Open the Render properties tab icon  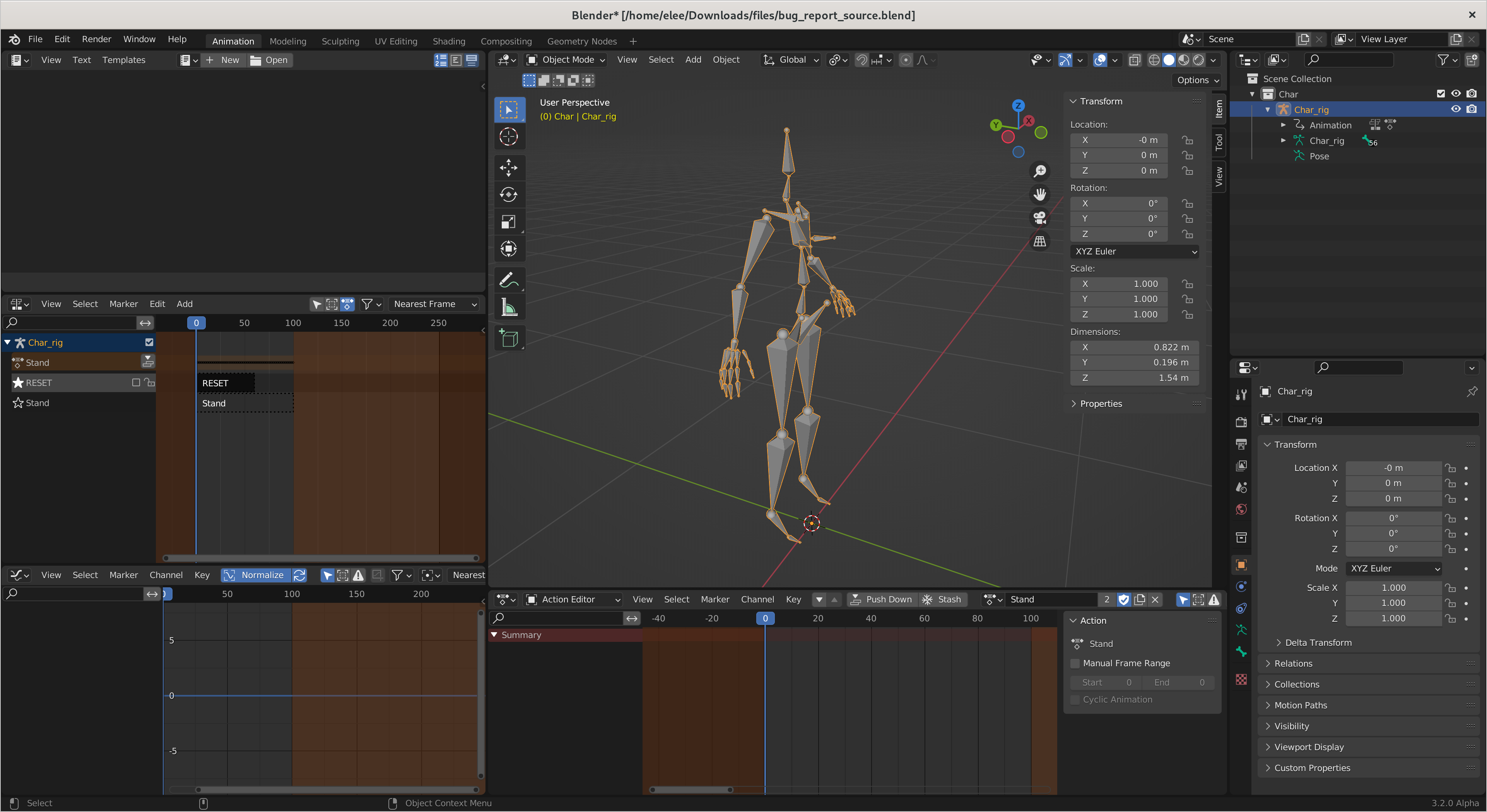tap(1241, 422)
